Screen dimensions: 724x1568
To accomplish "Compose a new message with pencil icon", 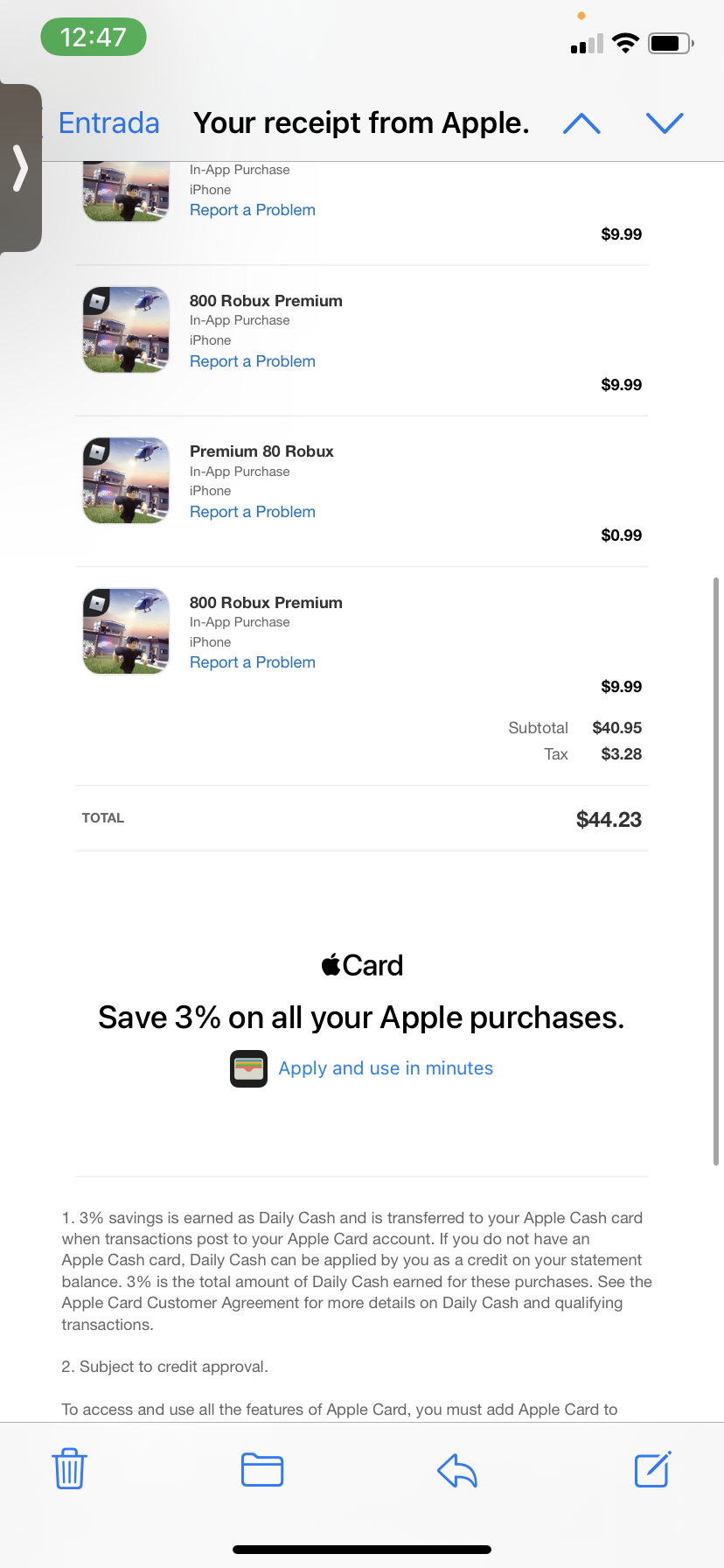I will tap(652, 1469).
